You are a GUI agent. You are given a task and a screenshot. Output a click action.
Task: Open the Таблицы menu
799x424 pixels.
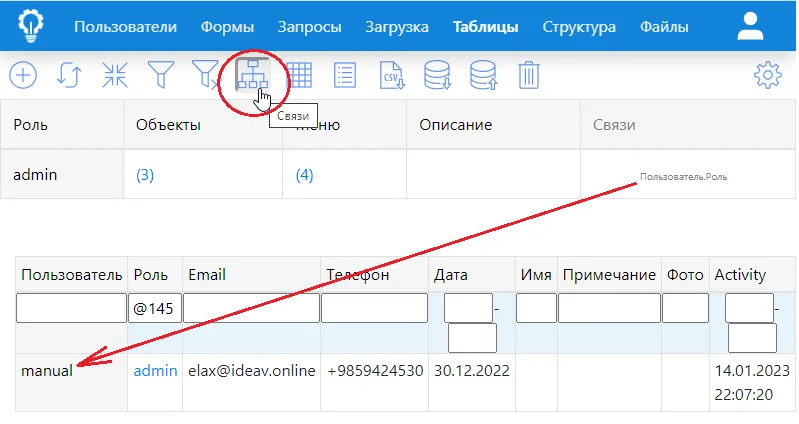(486, 26)
